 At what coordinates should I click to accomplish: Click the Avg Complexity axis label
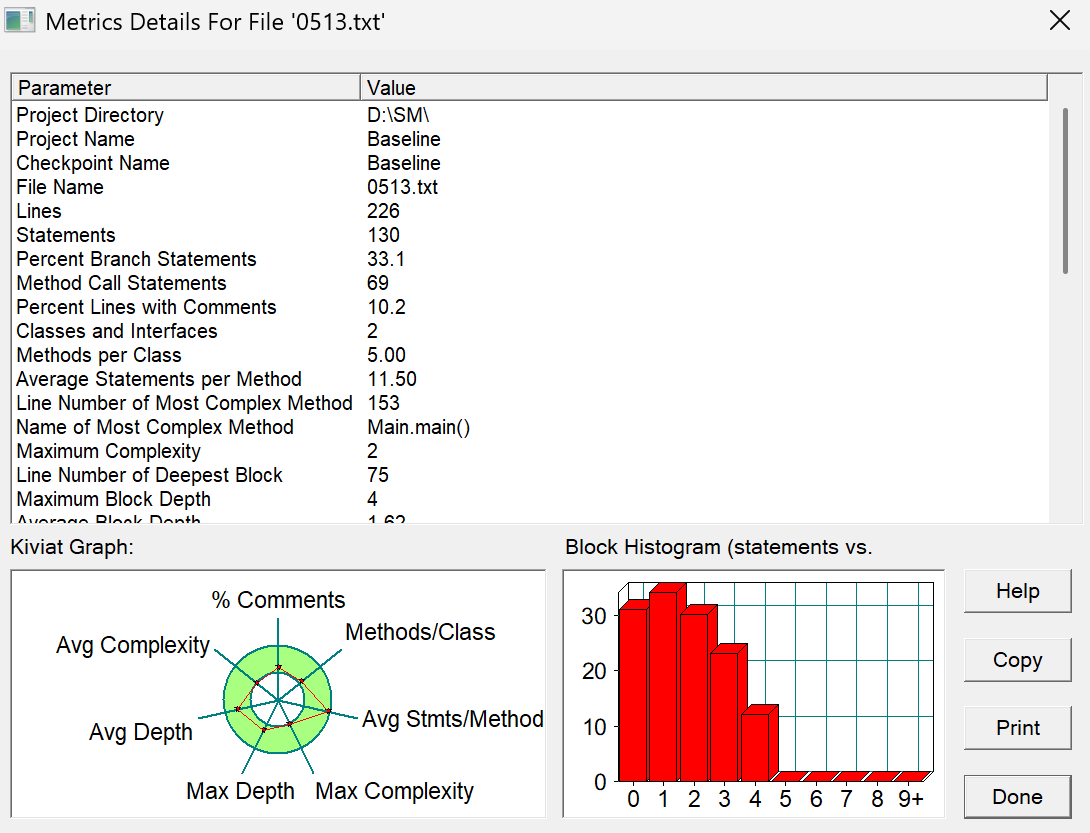133,645
